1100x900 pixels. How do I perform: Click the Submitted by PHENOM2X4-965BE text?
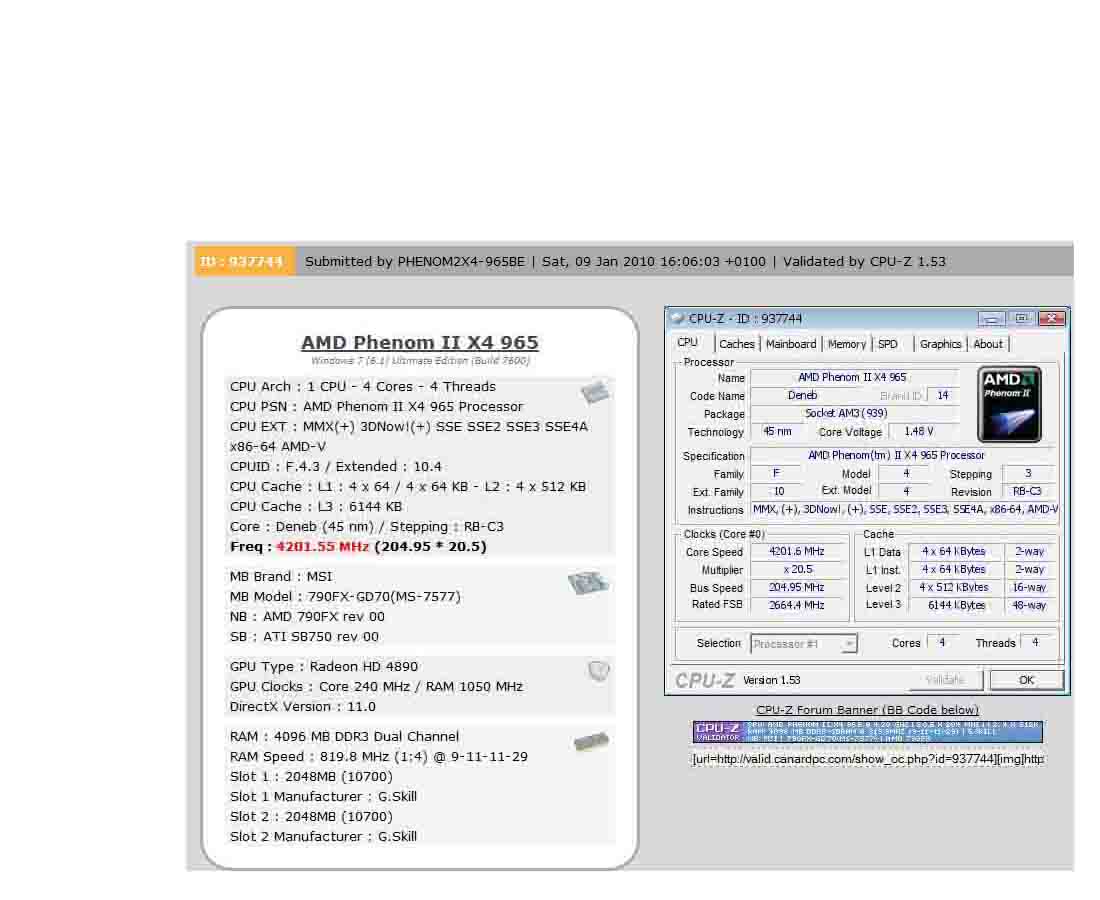415,262
